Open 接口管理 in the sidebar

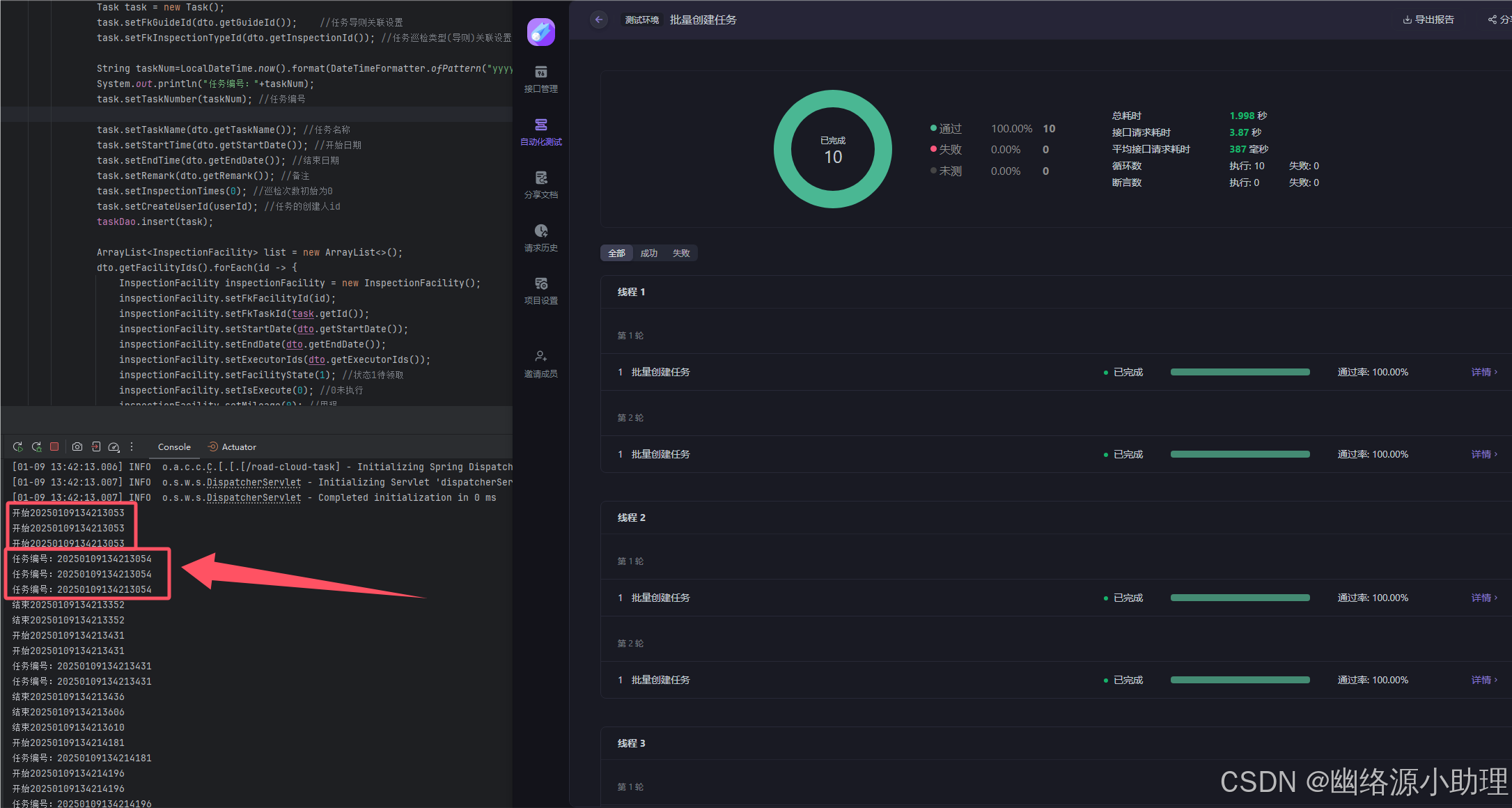(x=540, y=79)
